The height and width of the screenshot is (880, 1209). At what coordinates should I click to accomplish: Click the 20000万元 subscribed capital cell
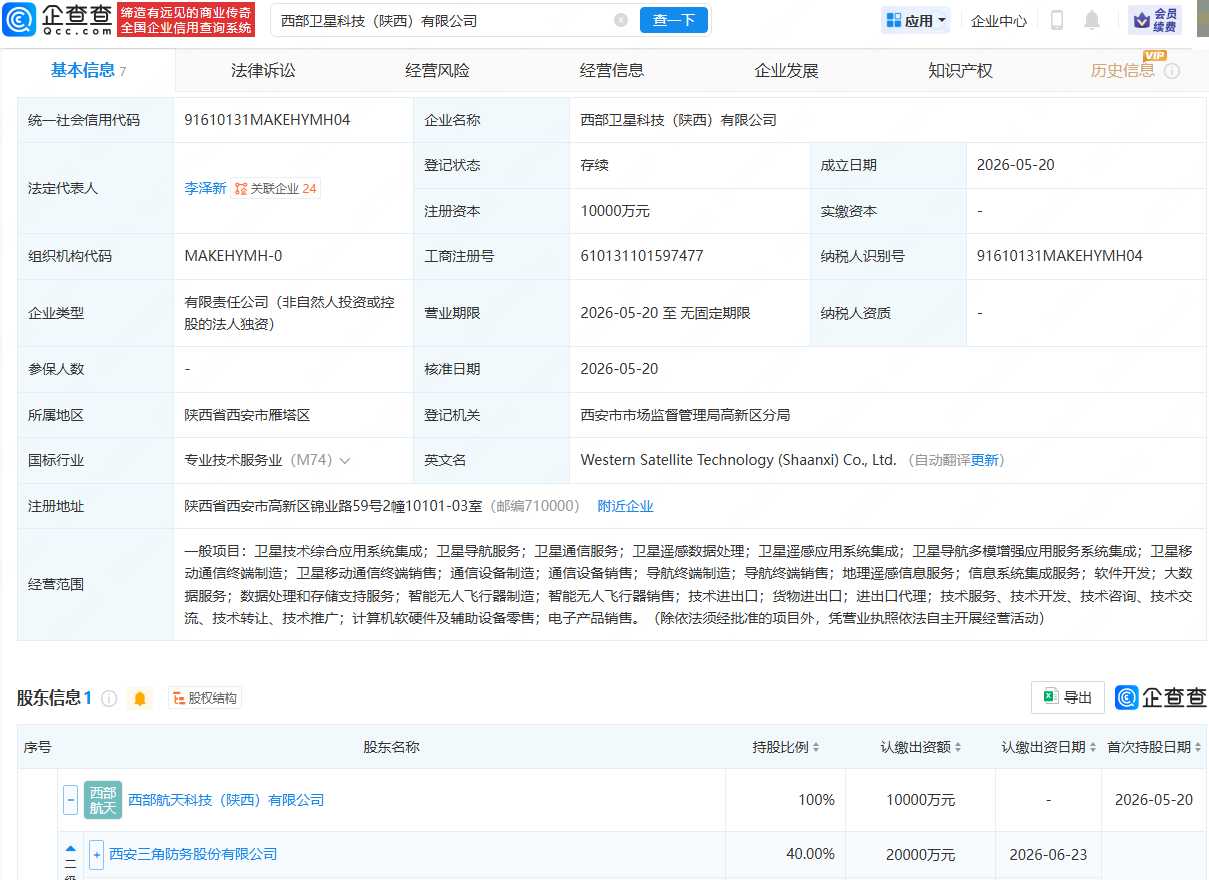tap(920, 854)
